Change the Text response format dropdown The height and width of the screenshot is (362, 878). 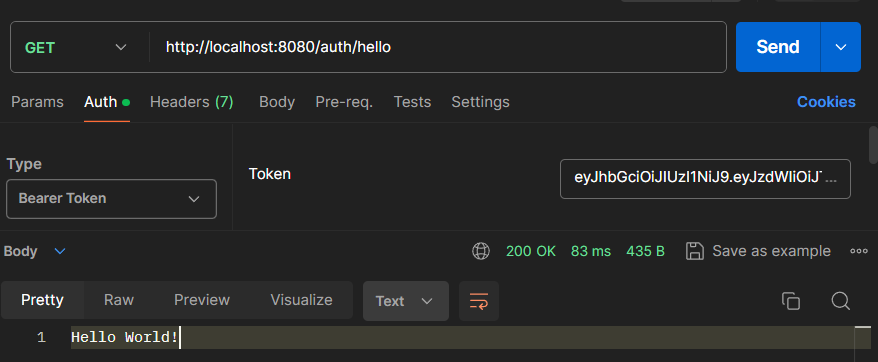tap(405, 301)
